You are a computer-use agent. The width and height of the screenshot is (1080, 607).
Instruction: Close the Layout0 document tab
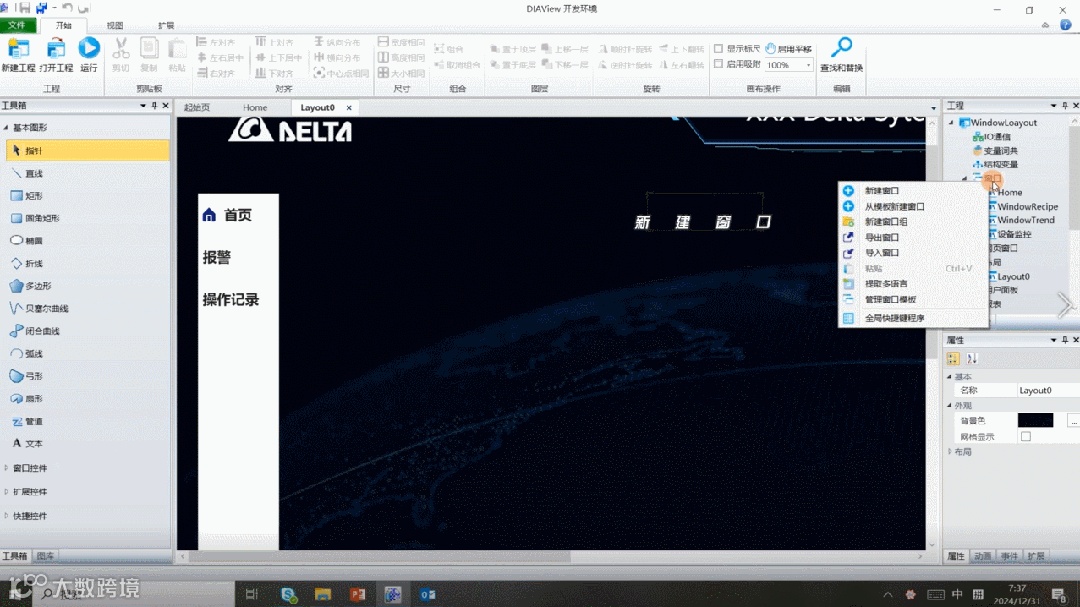(349, 108)
